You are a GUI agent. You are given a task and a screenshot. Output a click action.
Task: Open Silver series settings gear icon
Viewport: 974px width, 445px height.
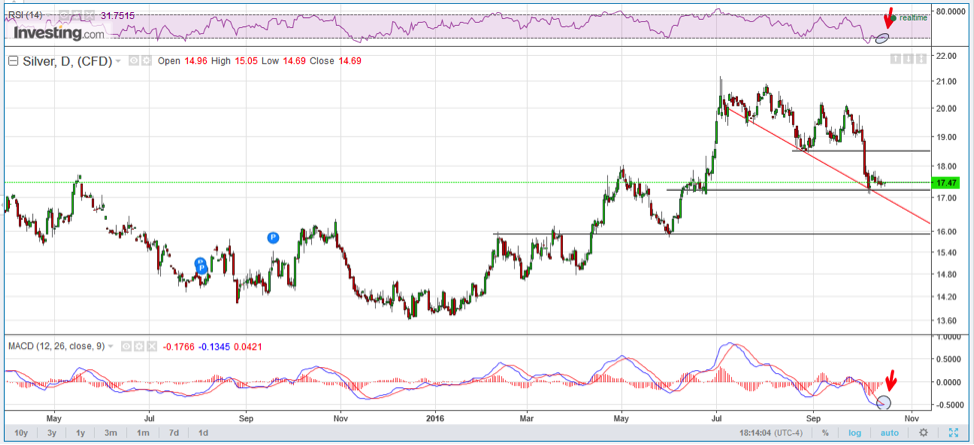[x=146, y=61]
